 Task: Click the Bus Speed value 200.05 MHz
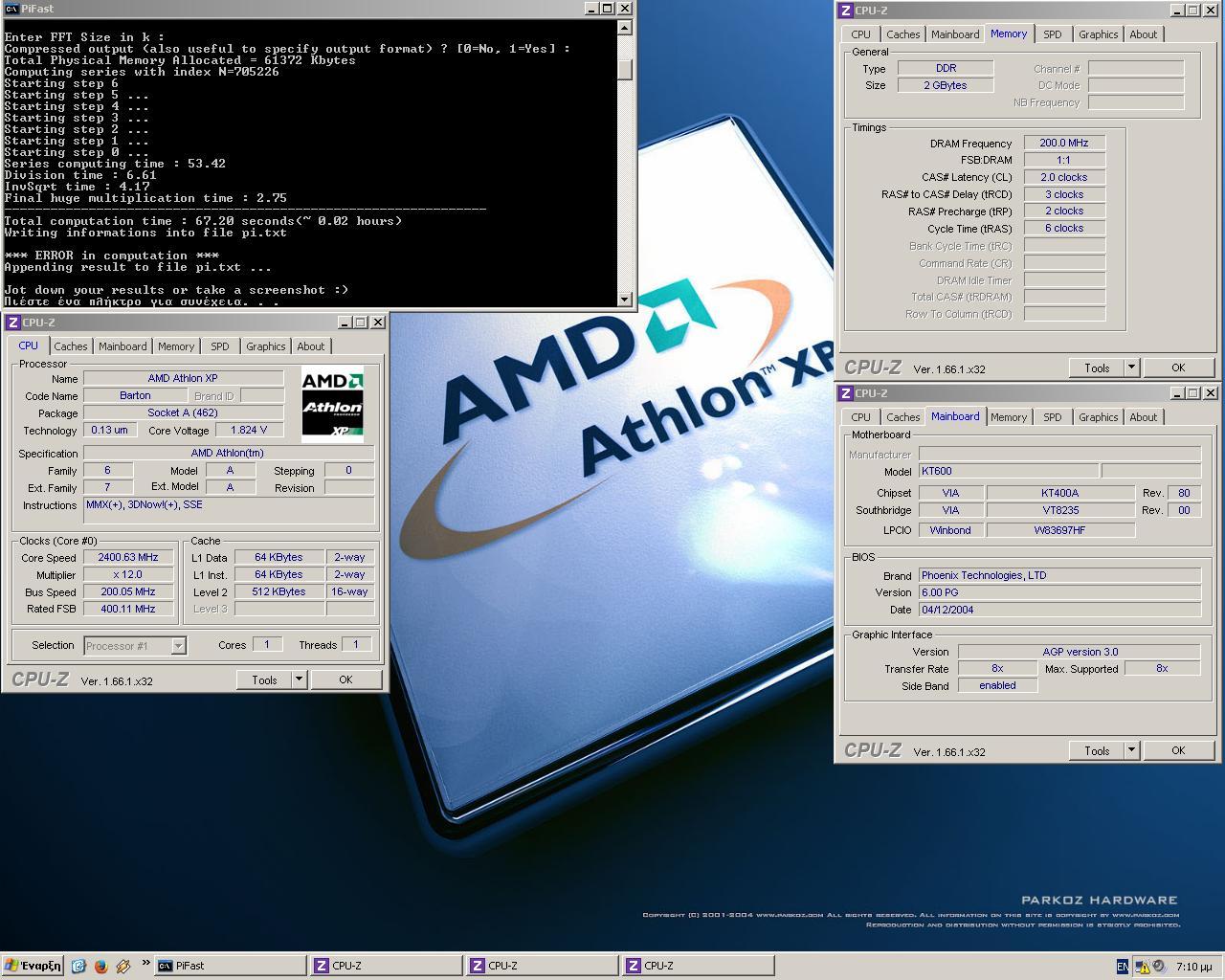pos(128,591)
